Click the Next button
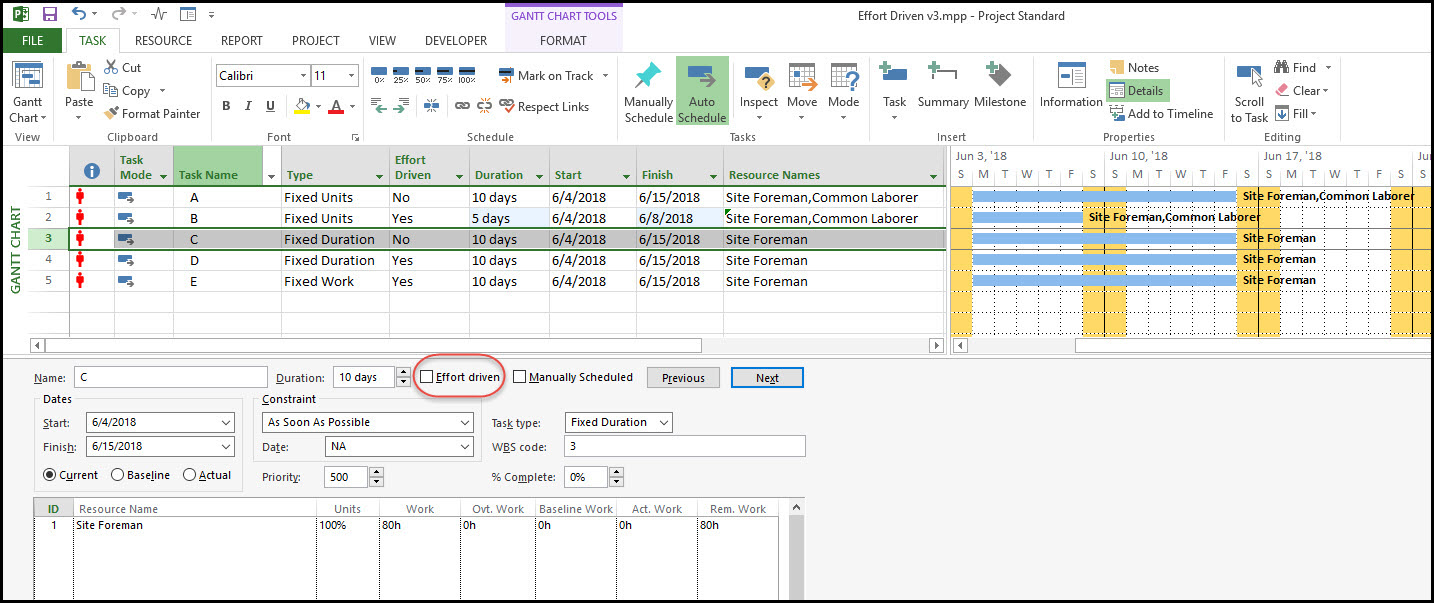 click(767, 377)
